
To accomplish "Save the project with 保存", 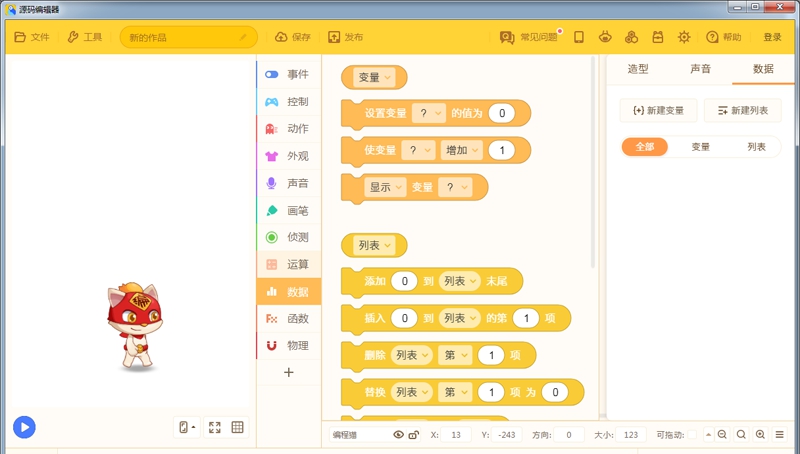I will coord(293,37).
